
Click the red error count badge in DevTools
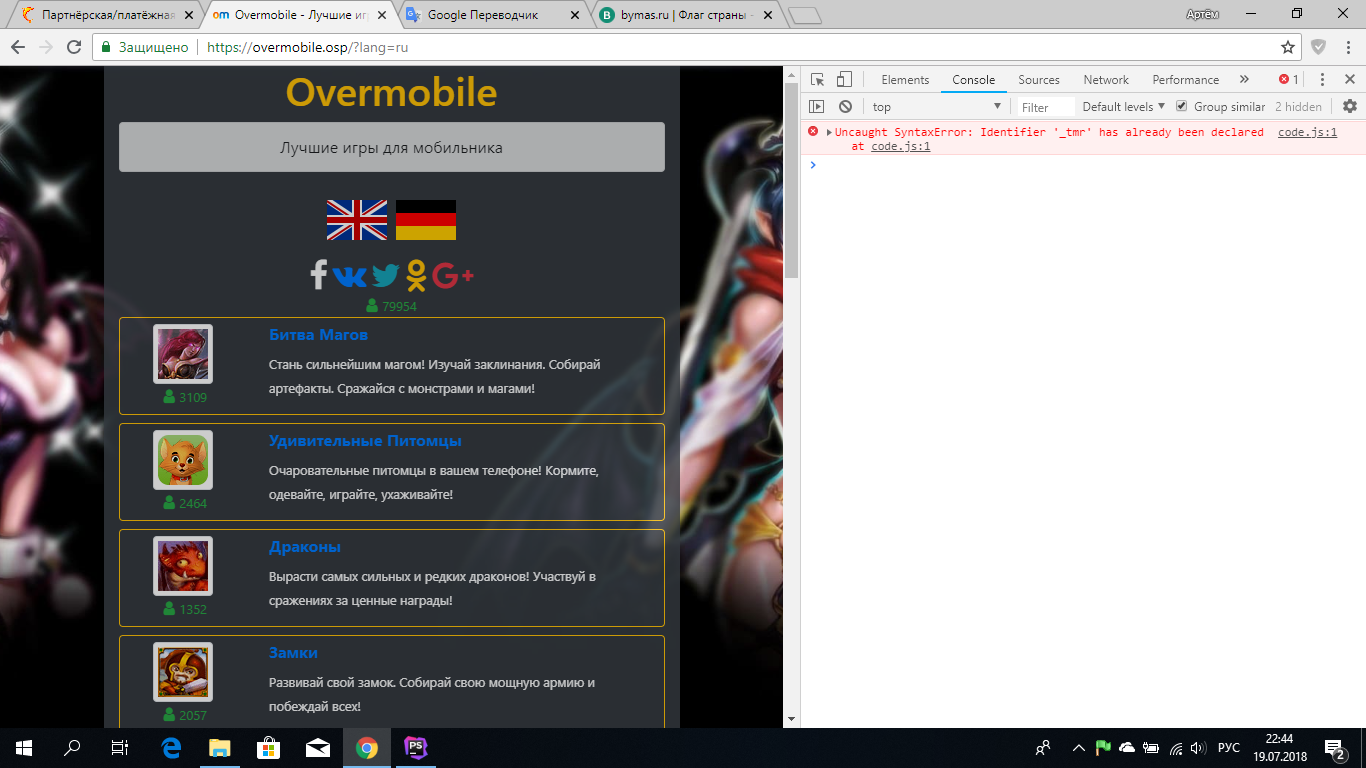click(1289, 80)
